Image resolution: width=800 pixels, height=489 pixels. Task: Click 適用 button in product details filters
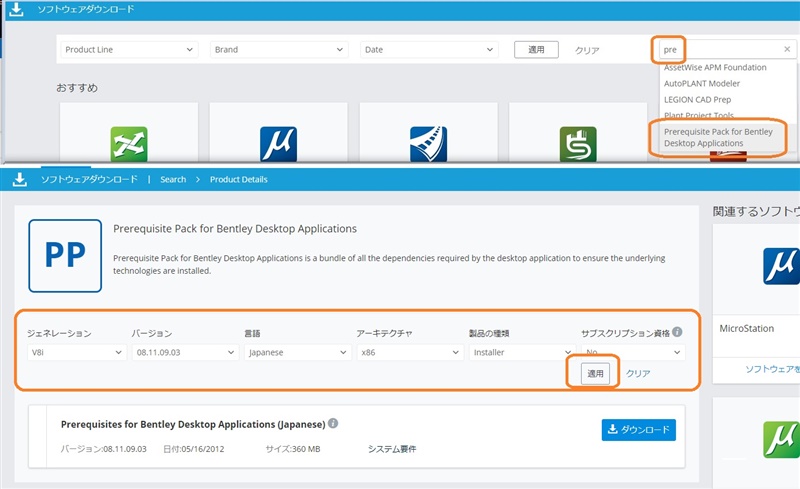click(x=595, y=374)
